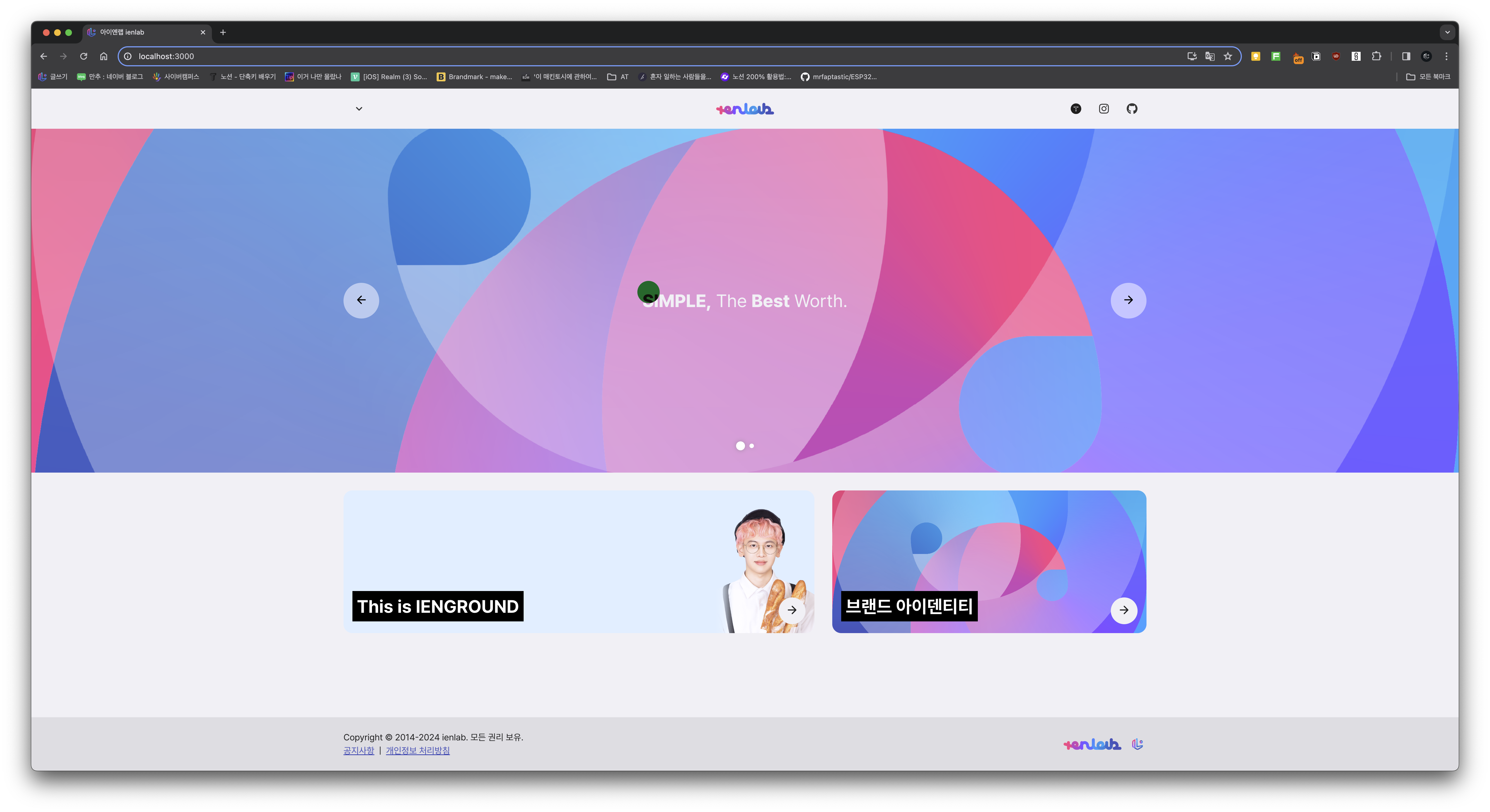Click the Google Translate icon in address bar
Viewport: 1490px width, 812px height.
[x=1210, y=56]
